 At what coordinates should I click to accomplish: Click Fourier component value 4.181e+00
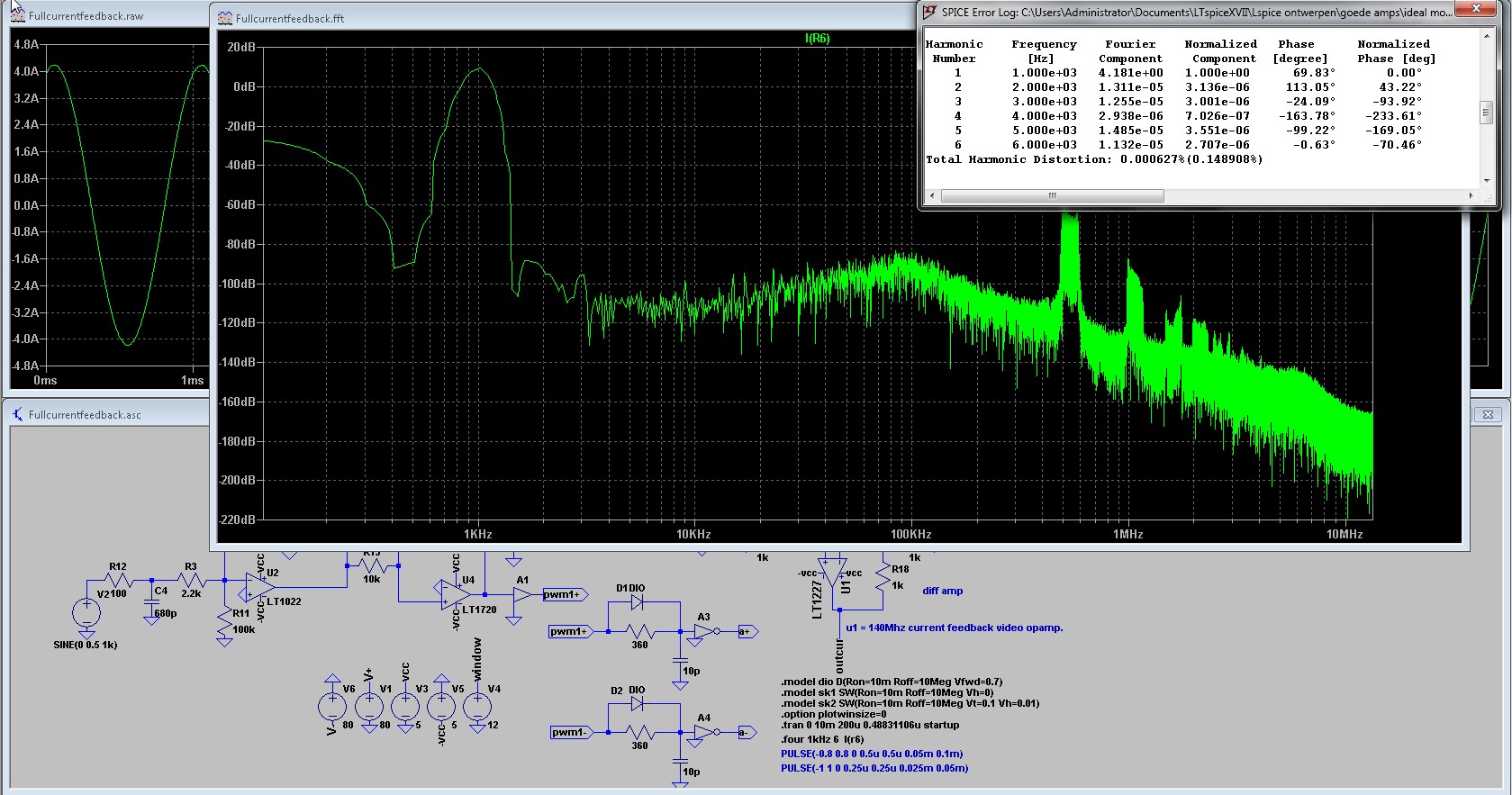(1130, 73)
